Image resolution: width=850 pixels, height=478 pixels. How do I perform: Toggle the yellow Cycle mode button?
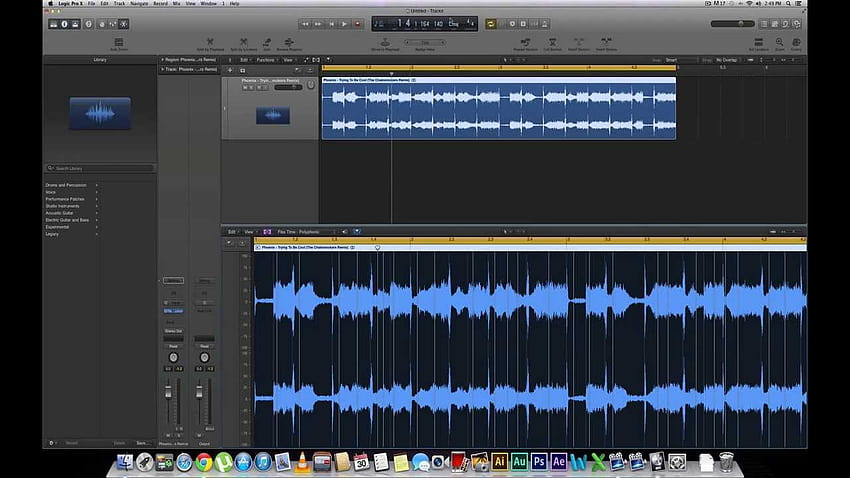tap(491, 24)
